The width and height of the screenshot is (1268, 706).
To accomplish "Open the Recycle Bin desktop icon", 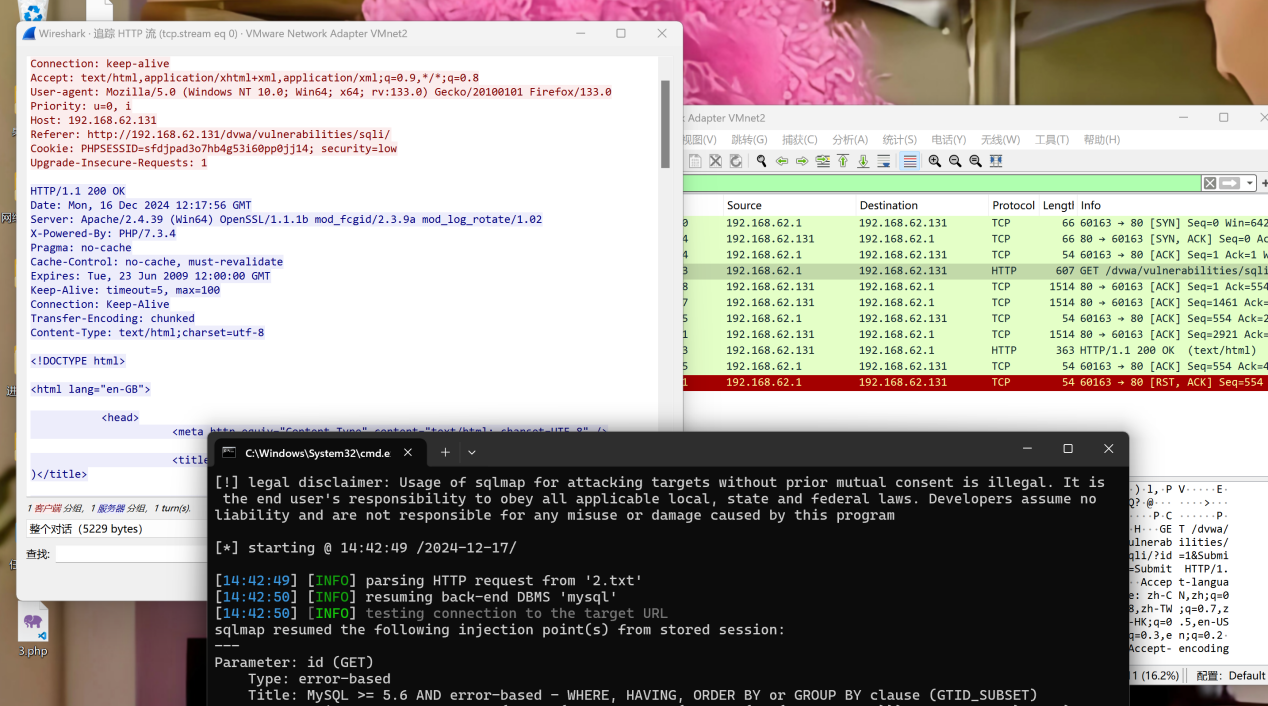I will [x=33, y=11].
